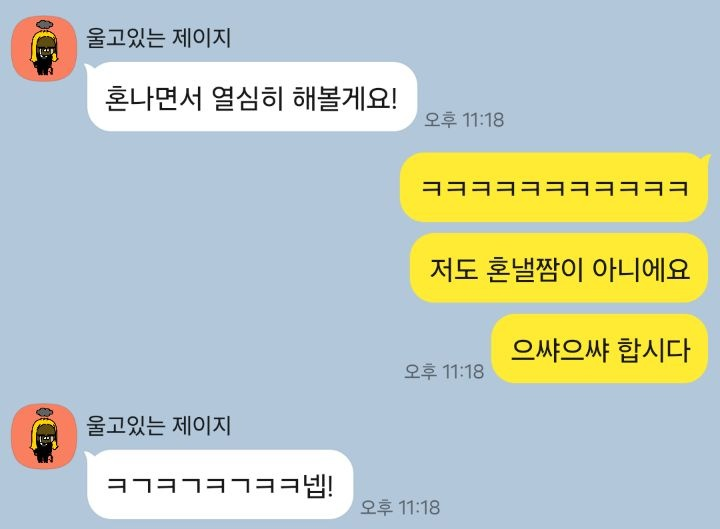Click 오후 11:18 timestamp left of 으쌰으쌰 합시다

pyautogui.click(x=444, y=371)
